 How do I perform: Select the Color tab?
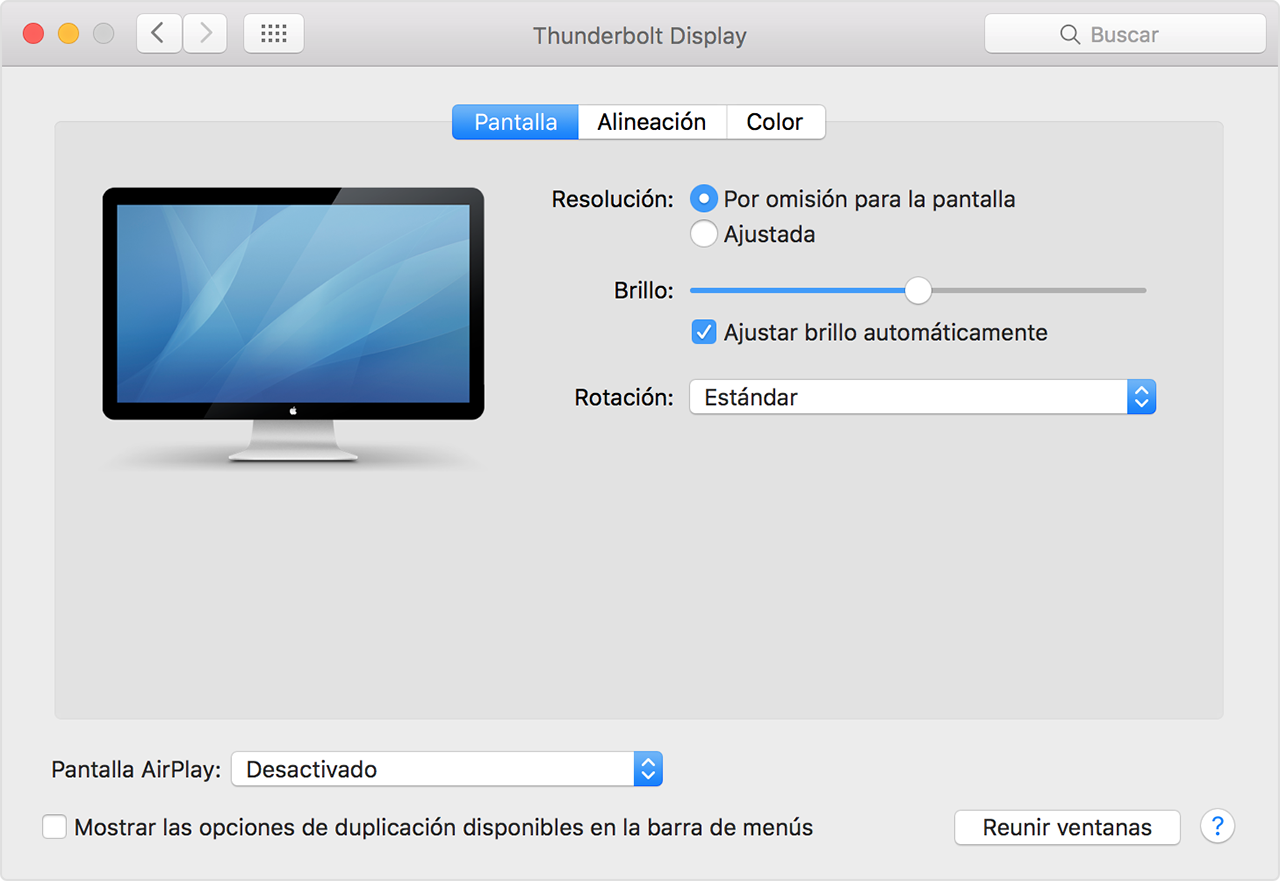(x=775, y=122)
